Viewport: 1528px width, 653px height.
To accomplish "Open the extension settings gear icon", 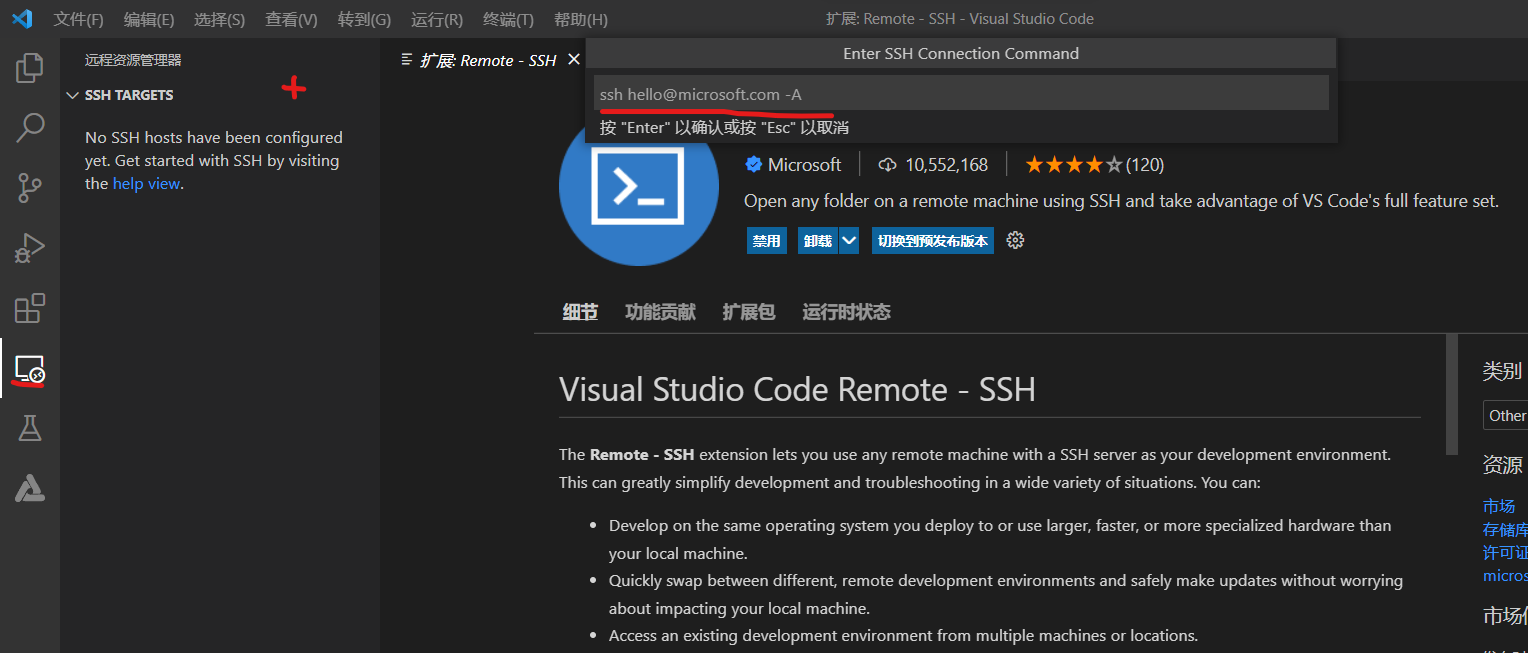I will coord(1015,240).
